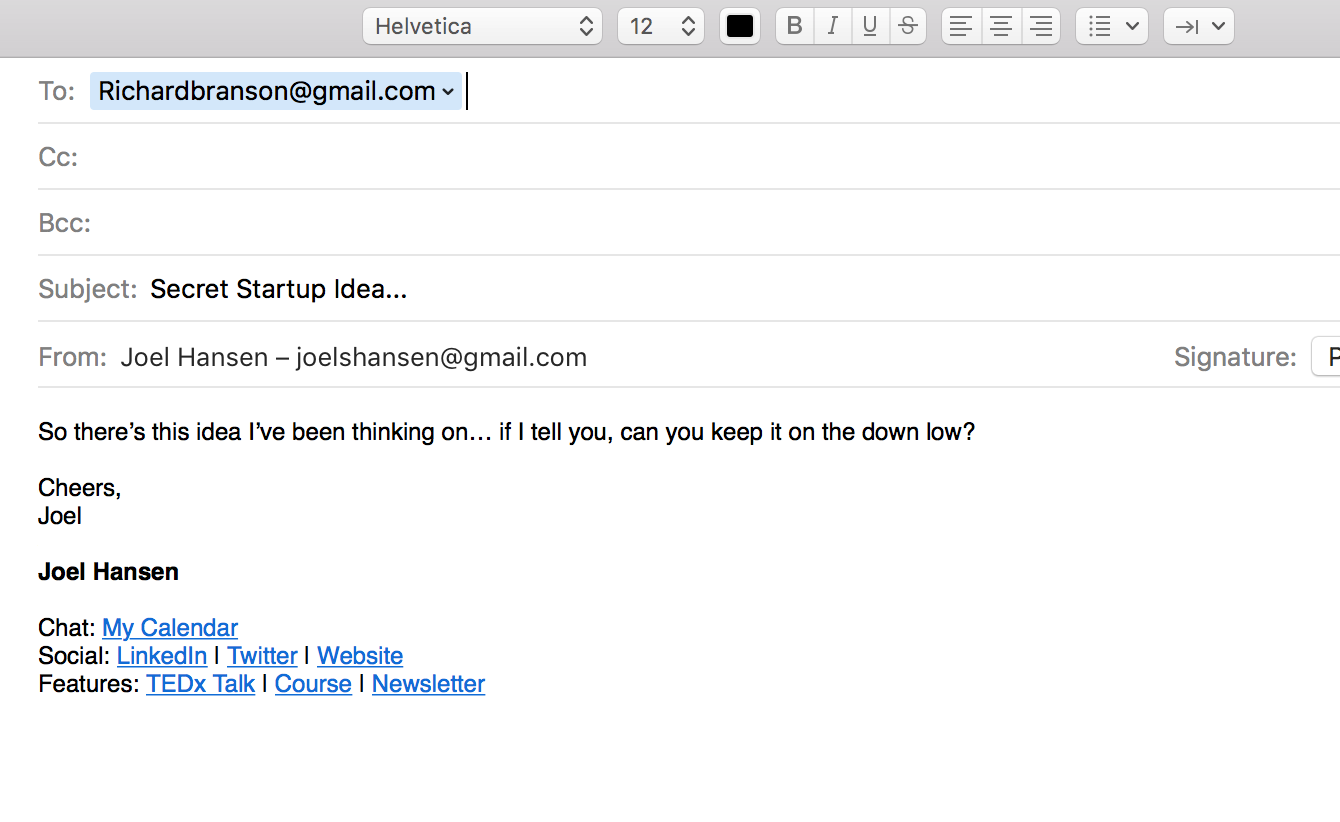Screen dimensions: 1340x822
Task: Open the Signature popup menu
Action: (x=1325, y=357)
